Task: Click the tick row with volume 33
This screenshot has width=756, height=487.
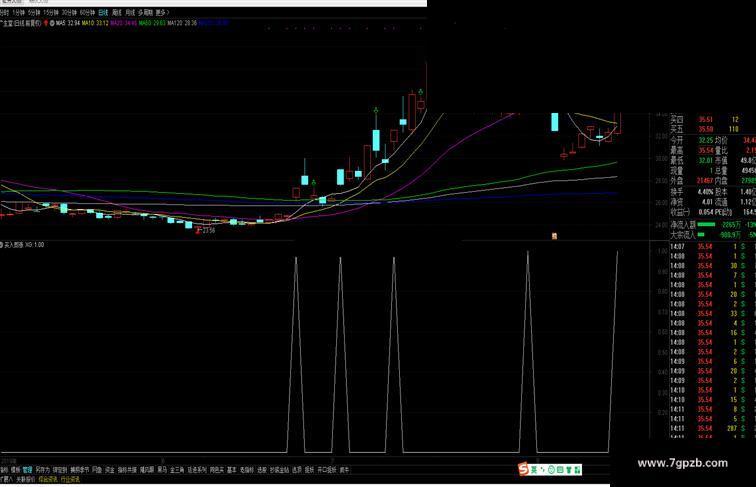Action: [x=713, y=313]
